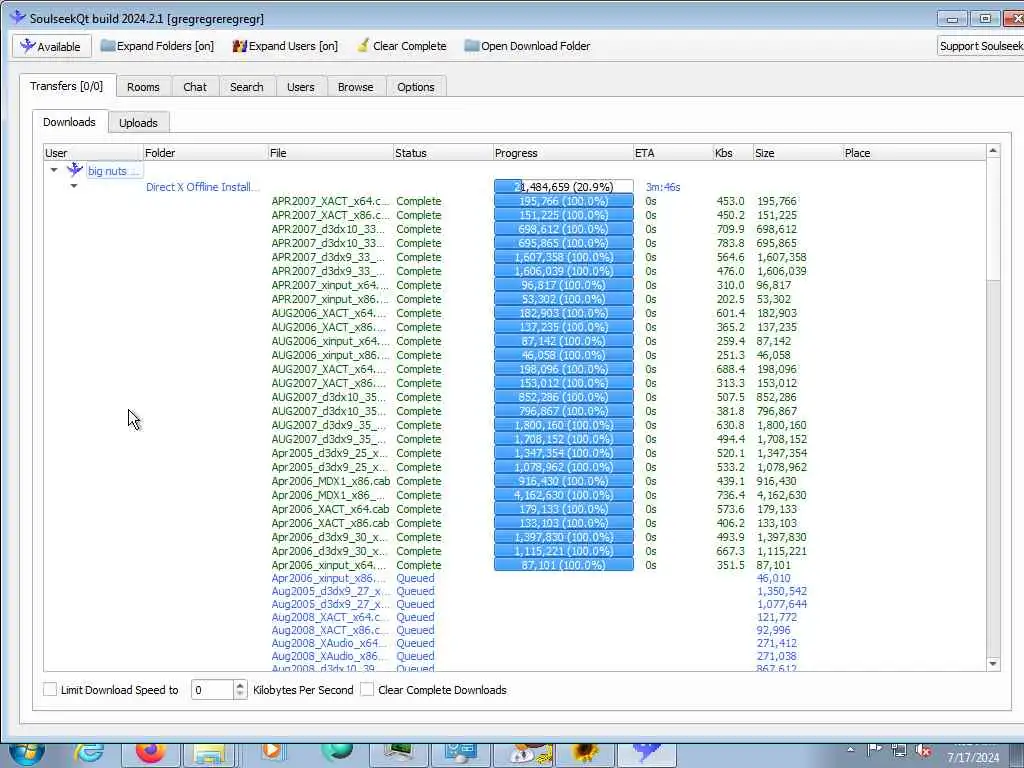The width and height of the screenshot is (1024, 768).
Task: Select the Transfers [0/0] tab
Action: tap(67, 86)
